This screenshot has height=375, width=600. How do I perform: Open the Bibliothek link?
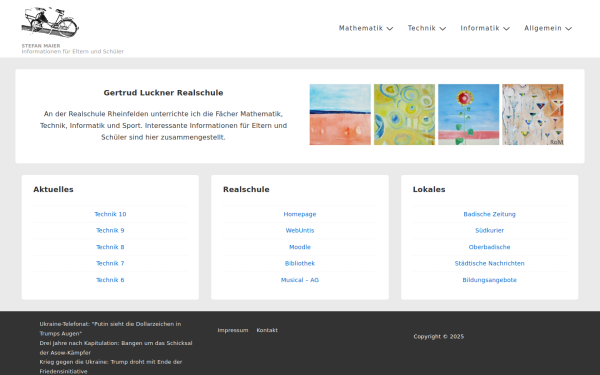point(300,263)
